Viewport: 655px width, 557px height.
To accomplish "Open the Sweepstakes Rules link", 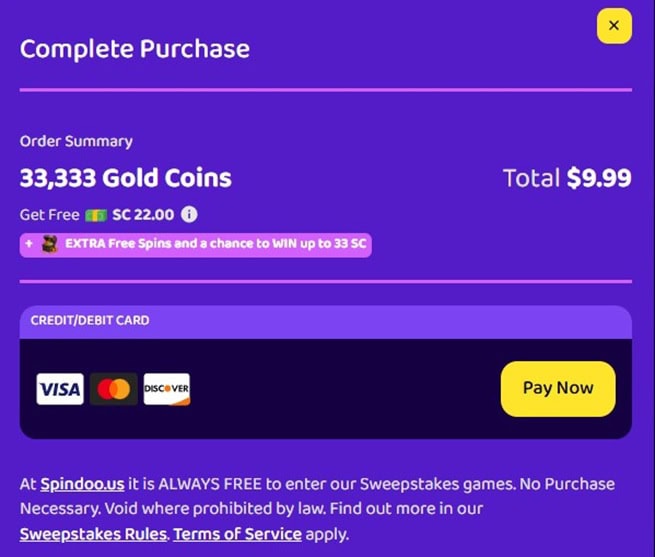I will [92, 534].
